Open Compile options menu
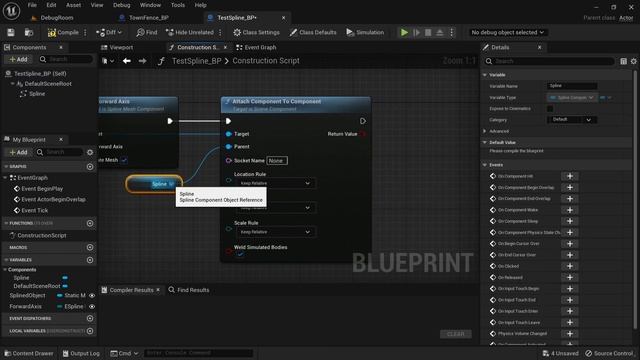 [85, 32]
